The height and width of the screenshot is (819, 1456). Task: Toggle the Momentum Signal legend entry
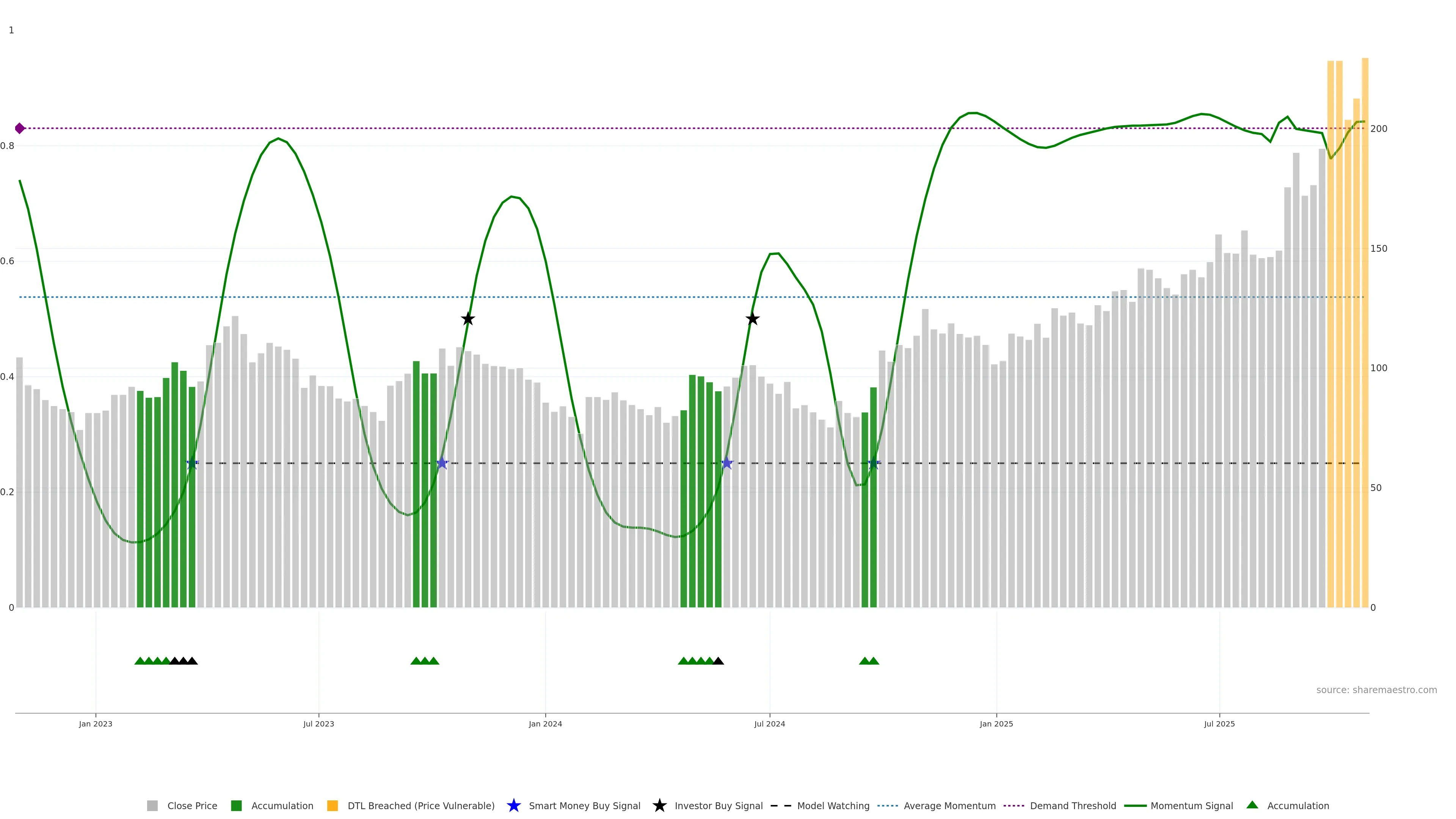1191,806
